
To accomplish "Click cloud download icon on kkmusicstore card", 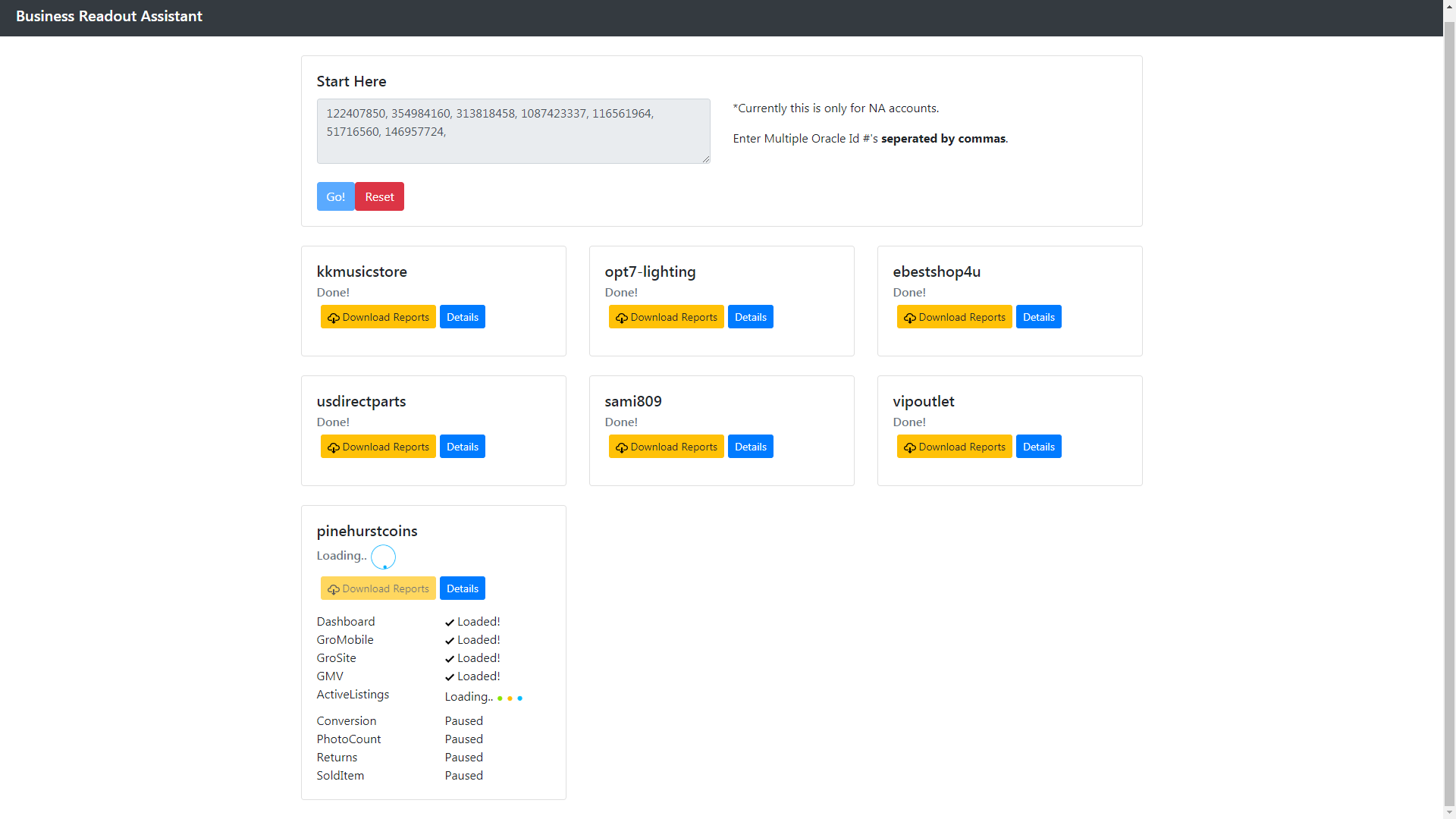I will coord(333,318).
